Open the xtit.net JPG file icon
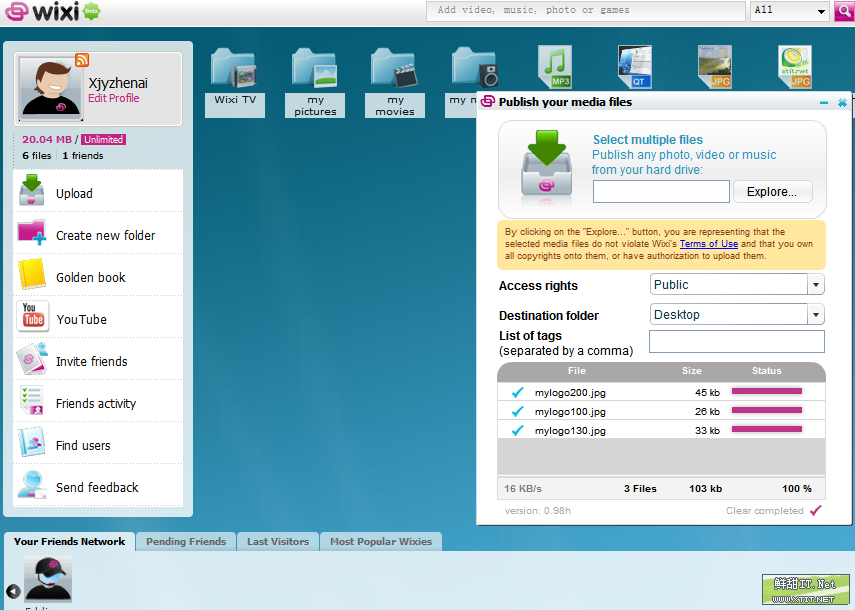 pyautogui.click(x=795, y=67)
